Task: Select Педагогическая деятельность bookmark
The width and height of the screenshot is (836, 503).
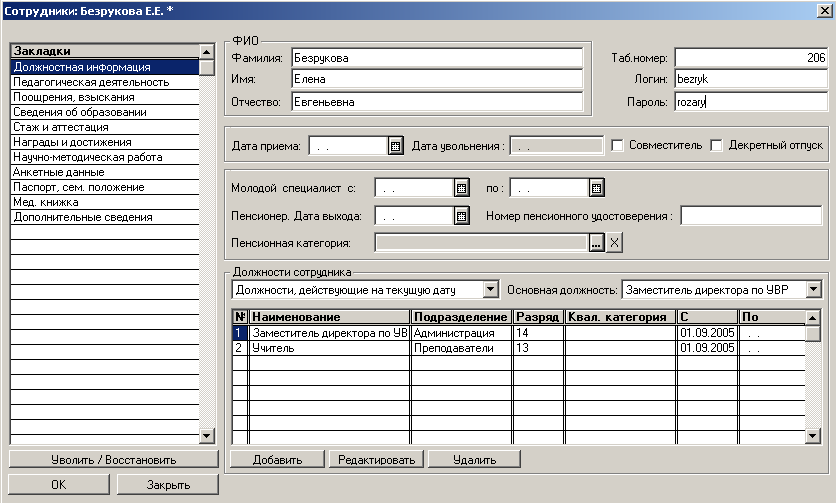Action: point(91,82)
